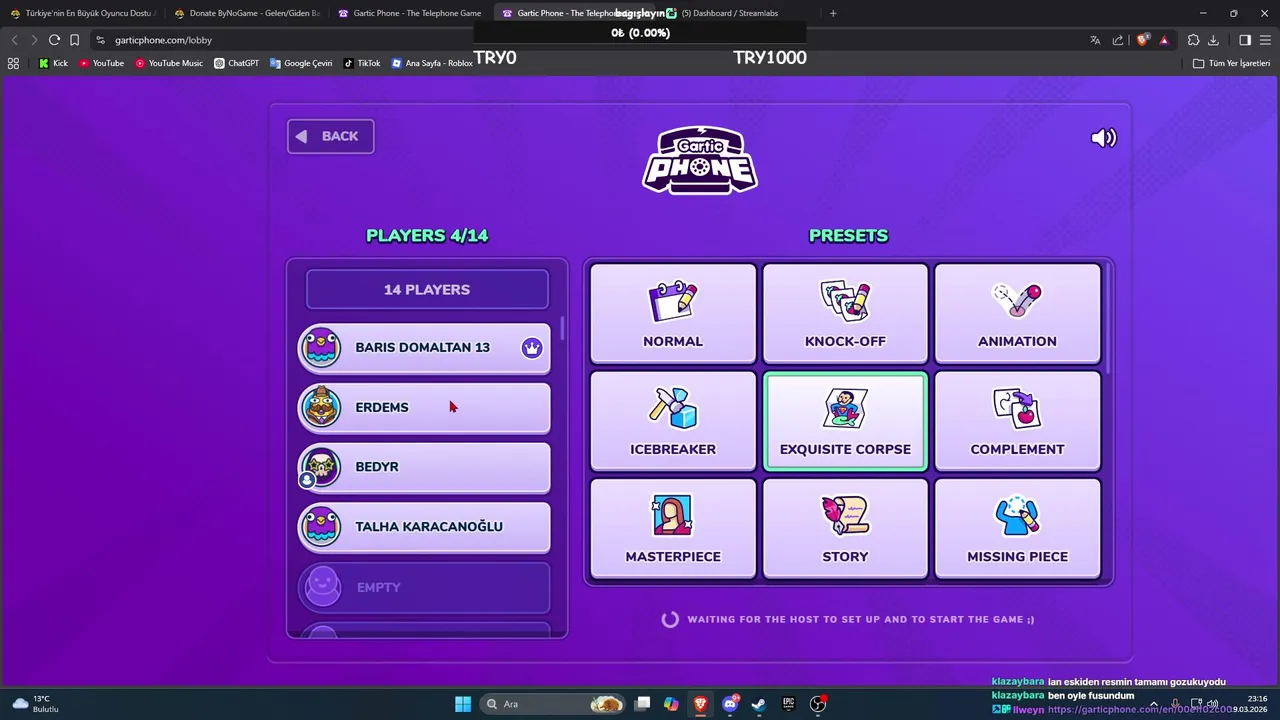Open OBS Studio from taskbar
The width and height of the screenshot is (1280, 720).
pos(818,704)
